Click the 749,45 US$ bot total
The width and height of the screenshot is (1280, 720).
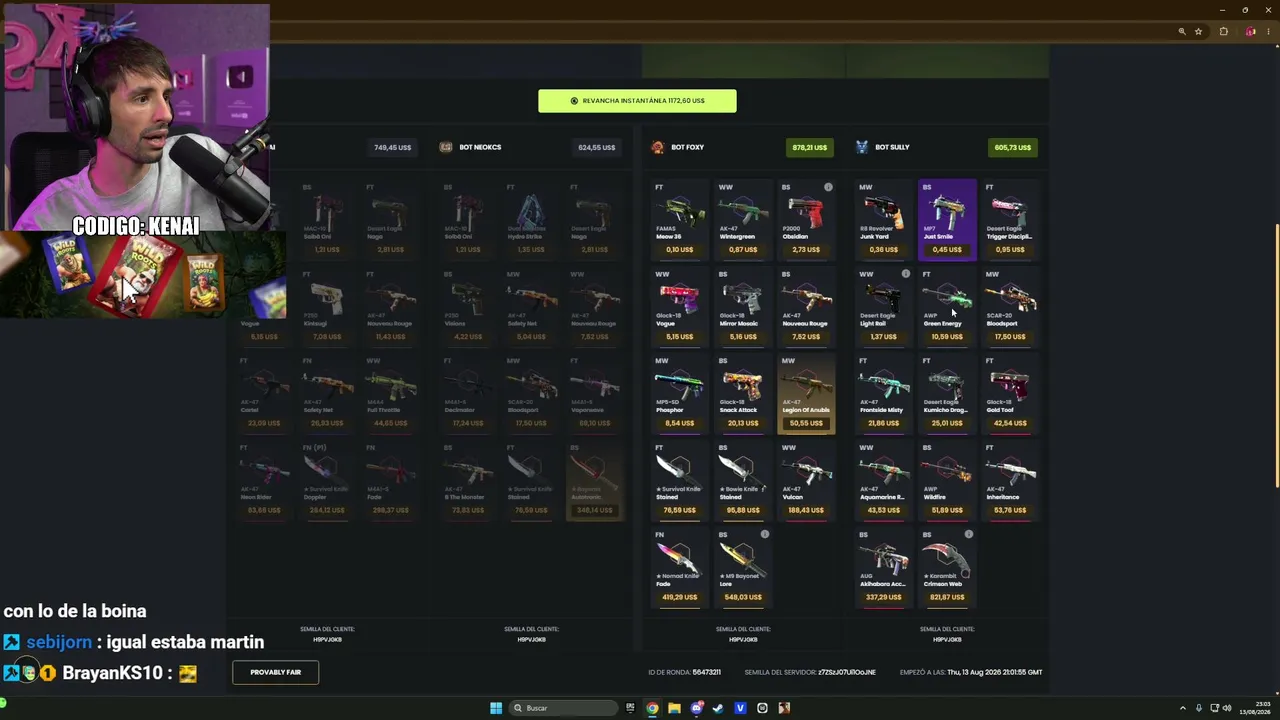point(393,147)
